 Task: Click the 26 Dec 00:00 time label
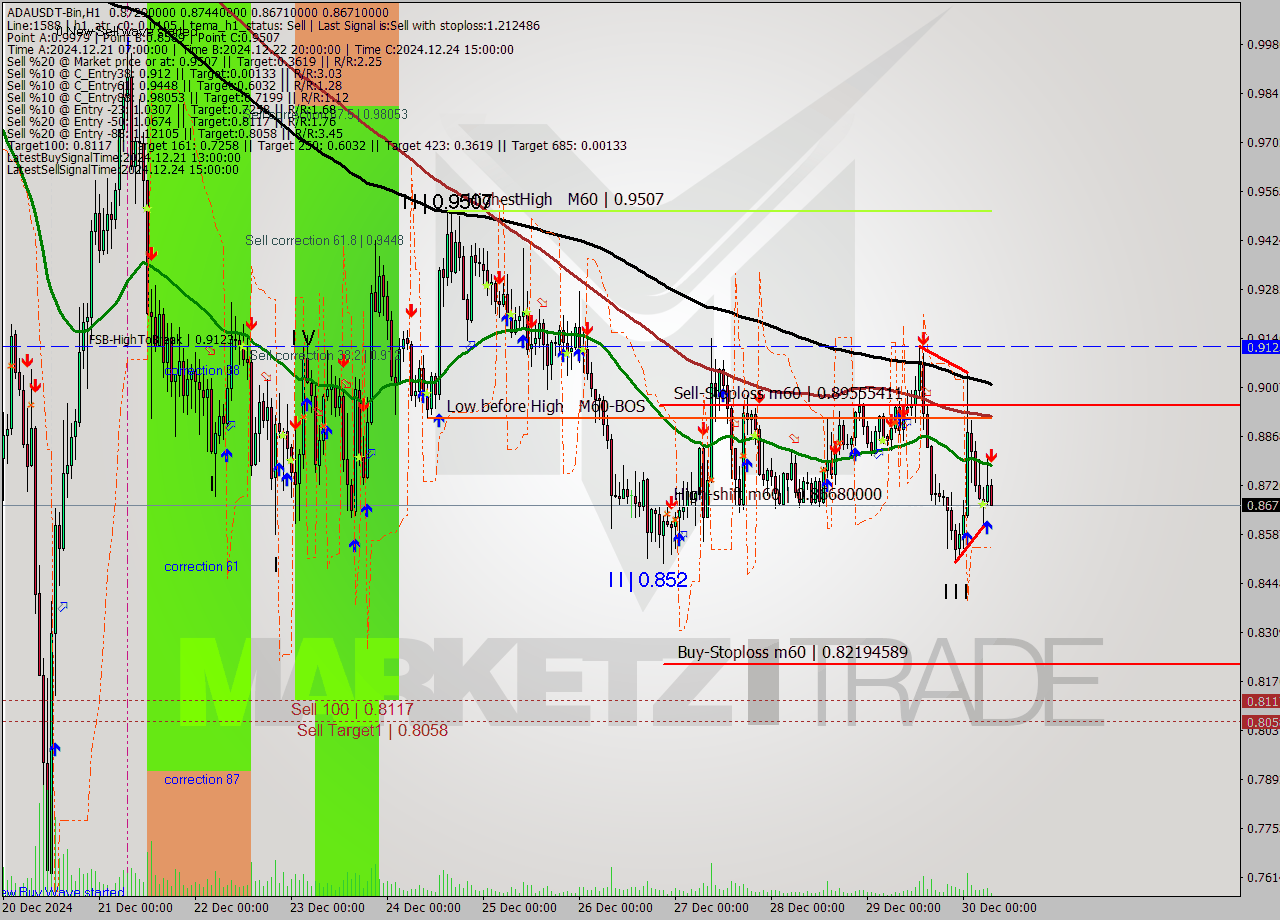coord(614,908)
